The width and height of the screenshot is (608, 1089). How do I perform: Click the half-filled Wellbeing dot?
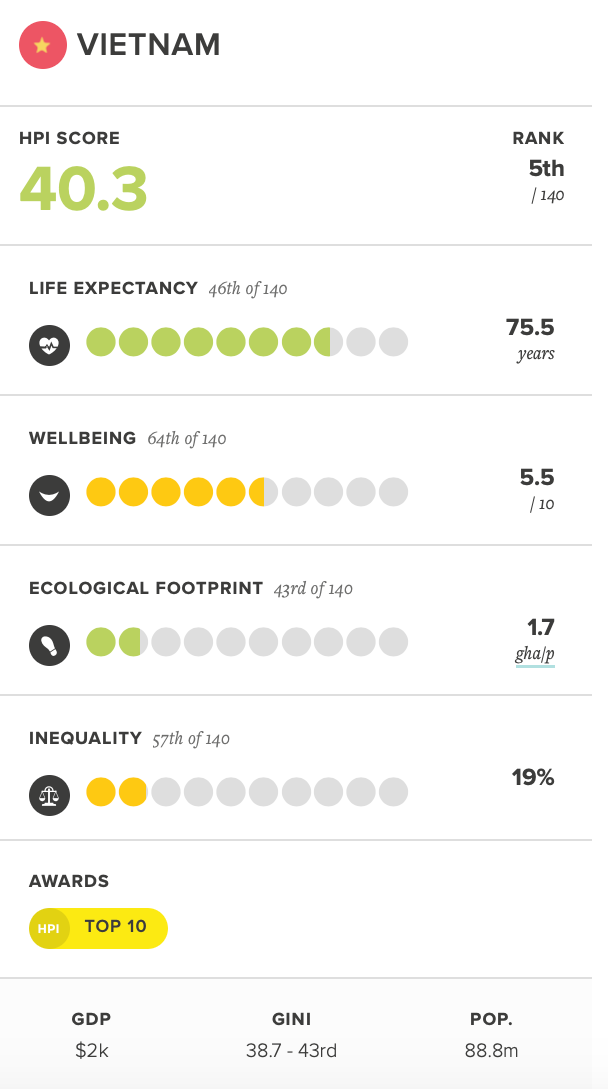pos(263,492)
